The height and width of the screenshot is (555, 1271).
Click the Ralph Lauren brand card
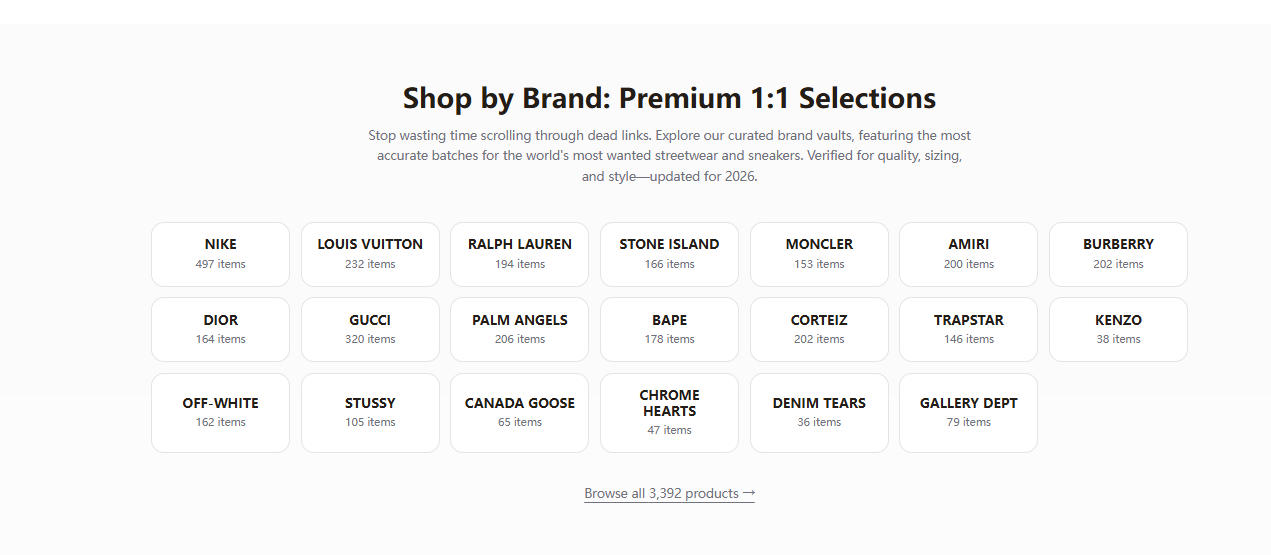519,254
